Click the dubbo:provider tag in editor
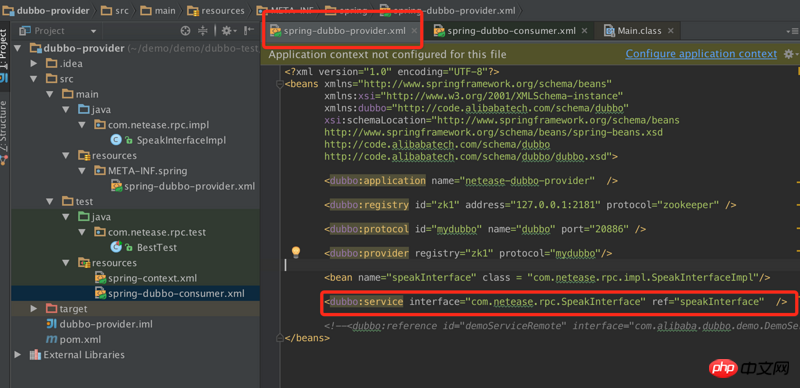800x388 pixels. pyautogui.click(x=369, y=253)
